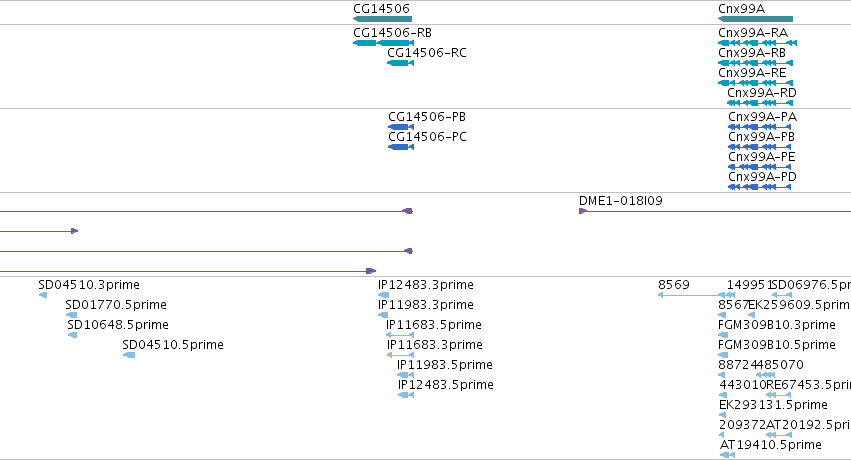Select EST label SD01770.5prime
Viewport: 851px width, 460px height.
pos(116,305)
